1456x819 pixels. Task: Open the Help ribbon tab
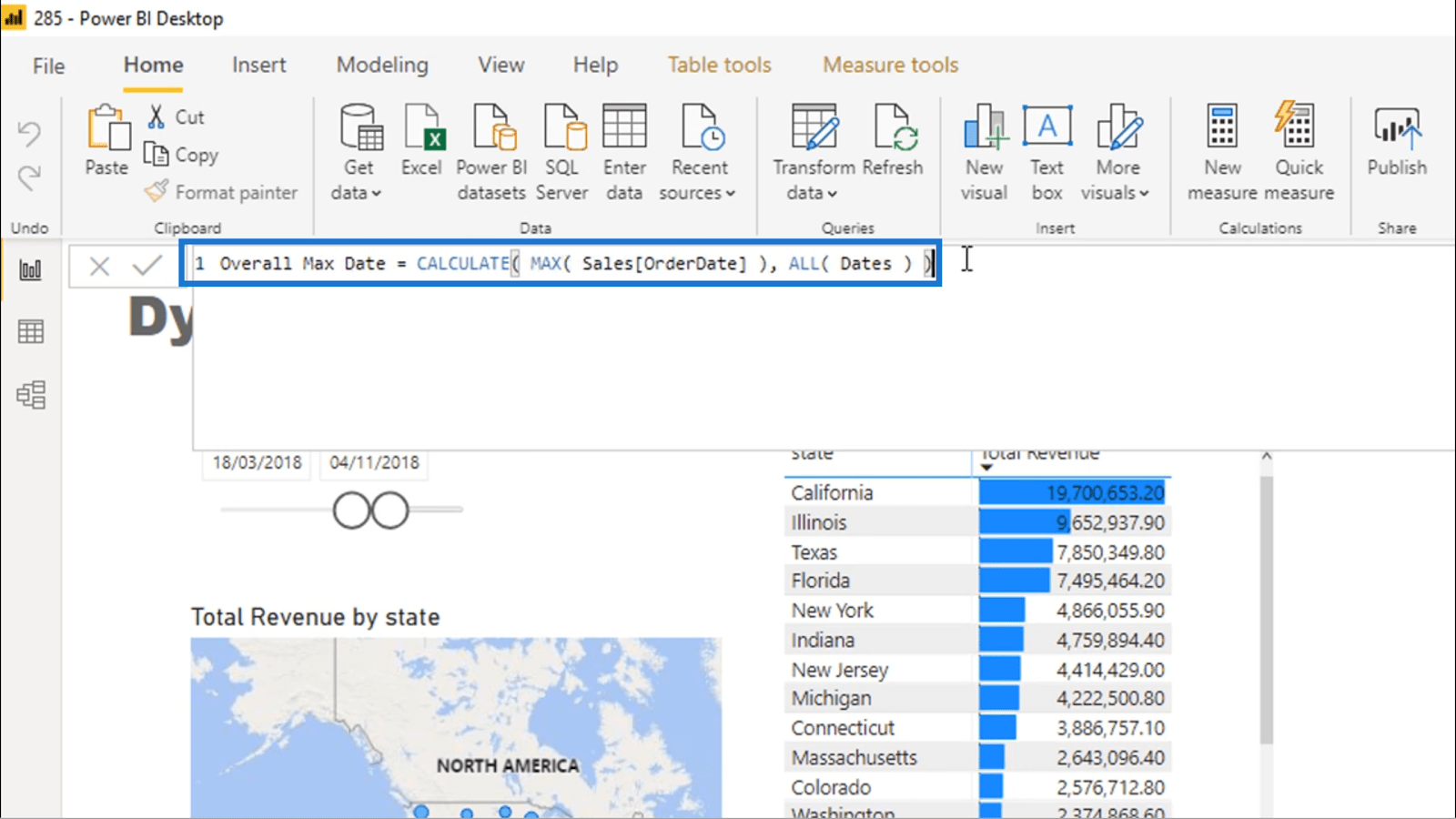(595, 65)
